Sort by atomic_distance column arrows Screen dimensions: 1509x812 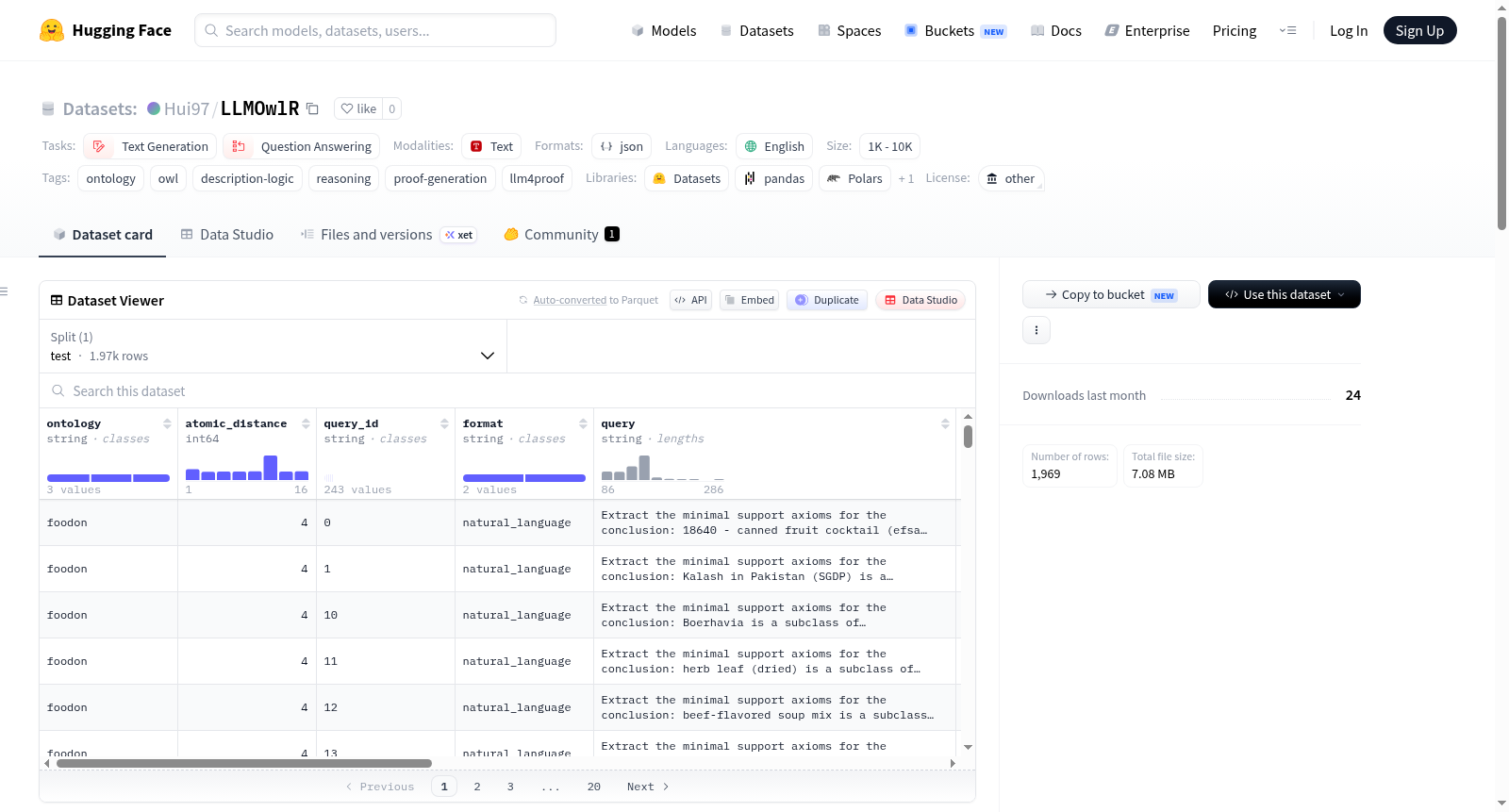tap(306, 423)
